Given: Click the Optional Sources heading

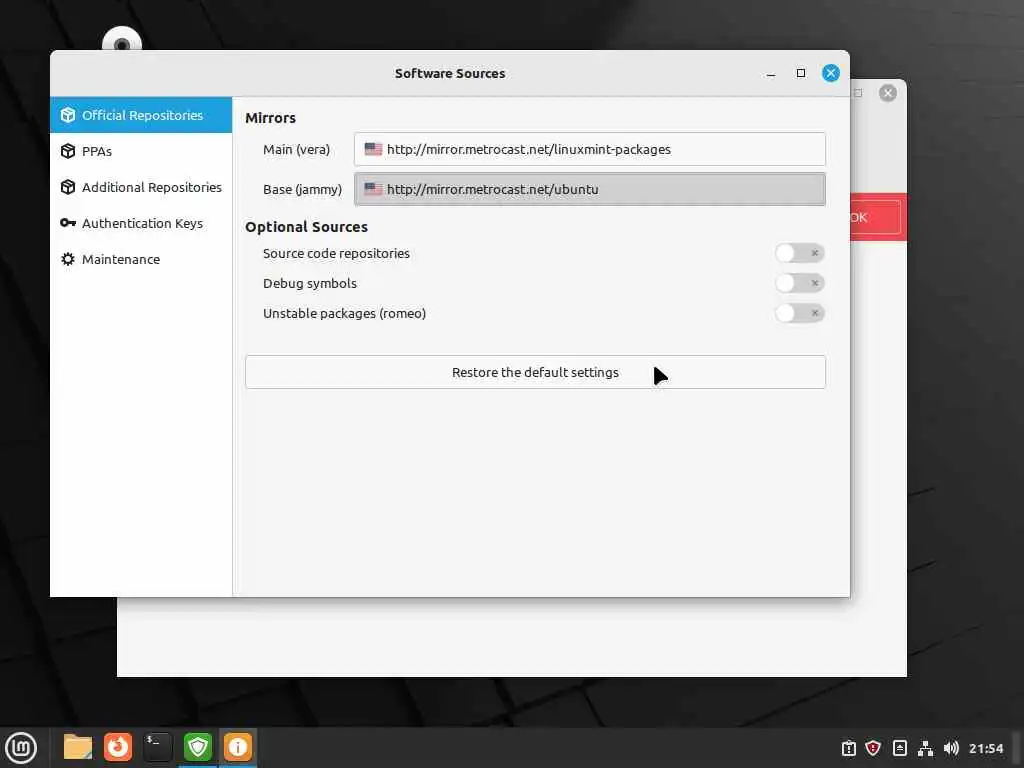Looking at the screenshot, I should point(306,227).
